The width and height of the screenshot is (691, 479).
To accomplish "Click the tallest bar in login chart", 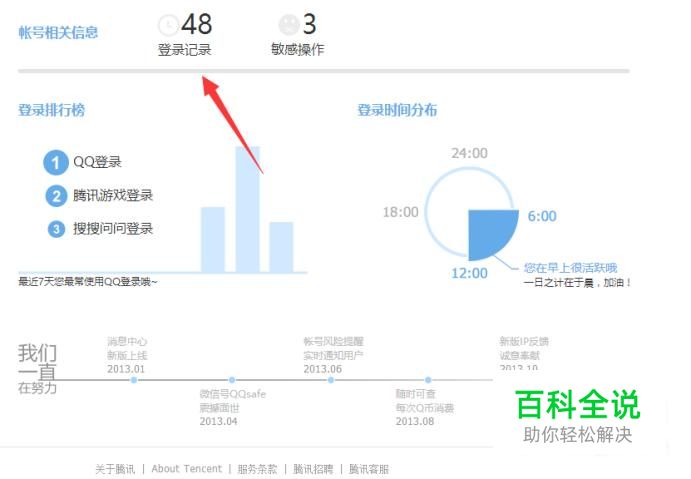I will pyautogui.click(x=248, y=210).
